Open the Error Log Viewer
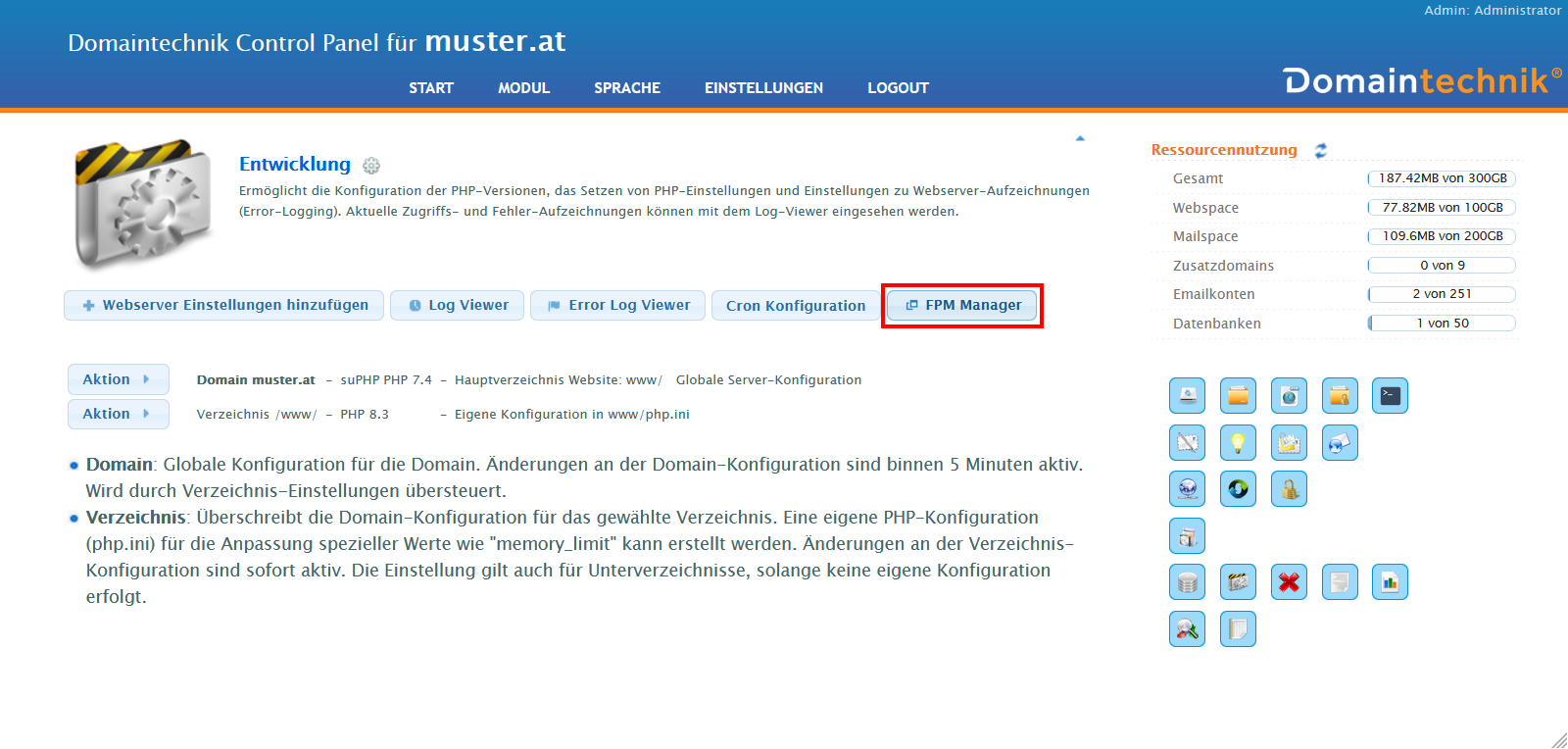1568x749 pixels. (x=618, y=305)
